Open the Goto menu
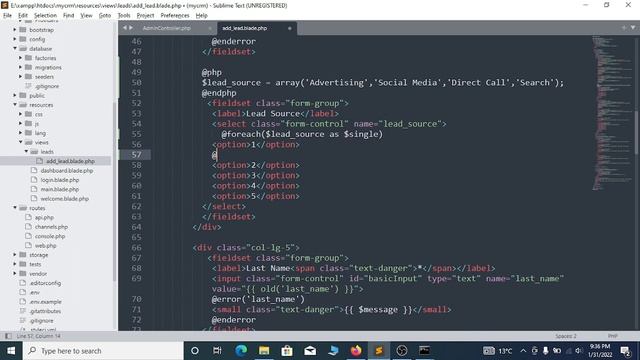This screenshot has width=640, height=360. click(x=105, y=16)
